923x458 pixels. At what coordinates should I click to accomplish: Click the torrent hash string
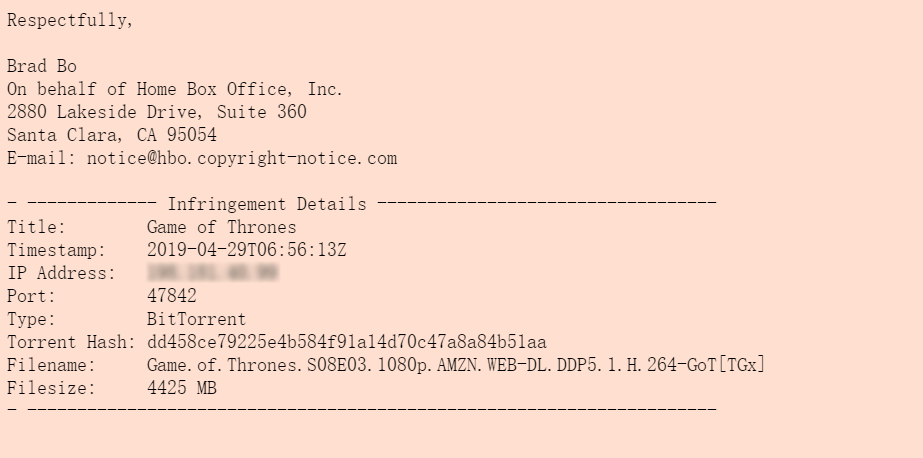click(346, 342)
